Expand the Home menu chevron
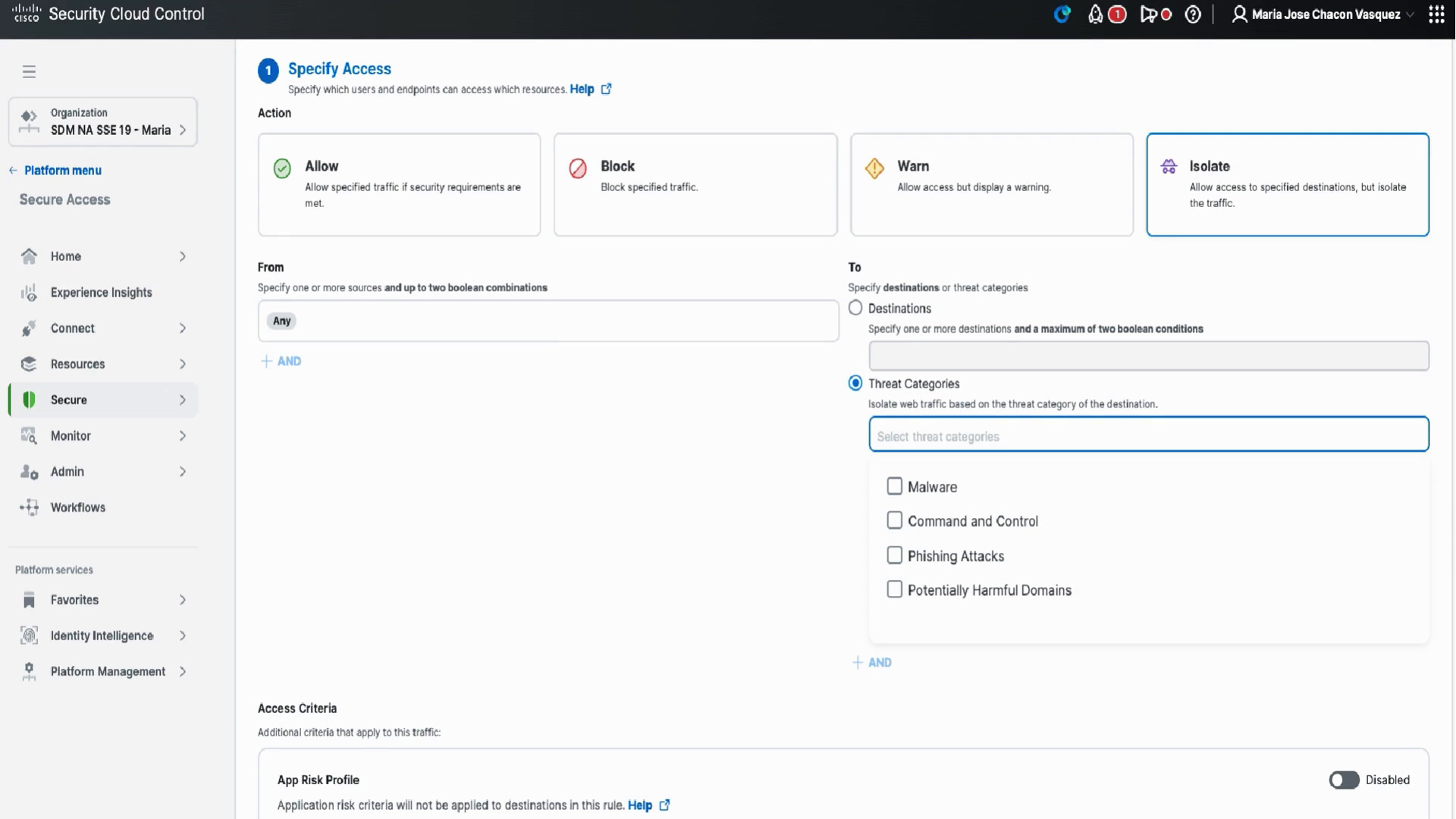Image resolution: width=1456 pixels, height=819 pixels. point(183,256)
